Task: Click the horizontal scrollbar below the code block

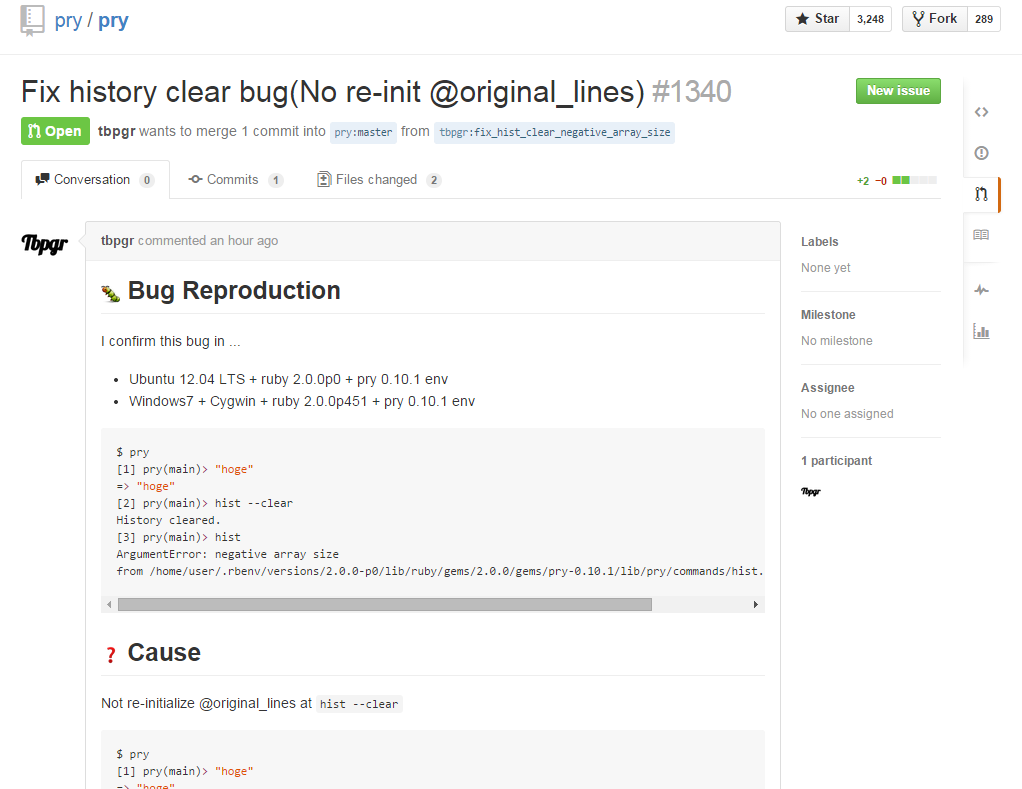Action: point(384,604)
